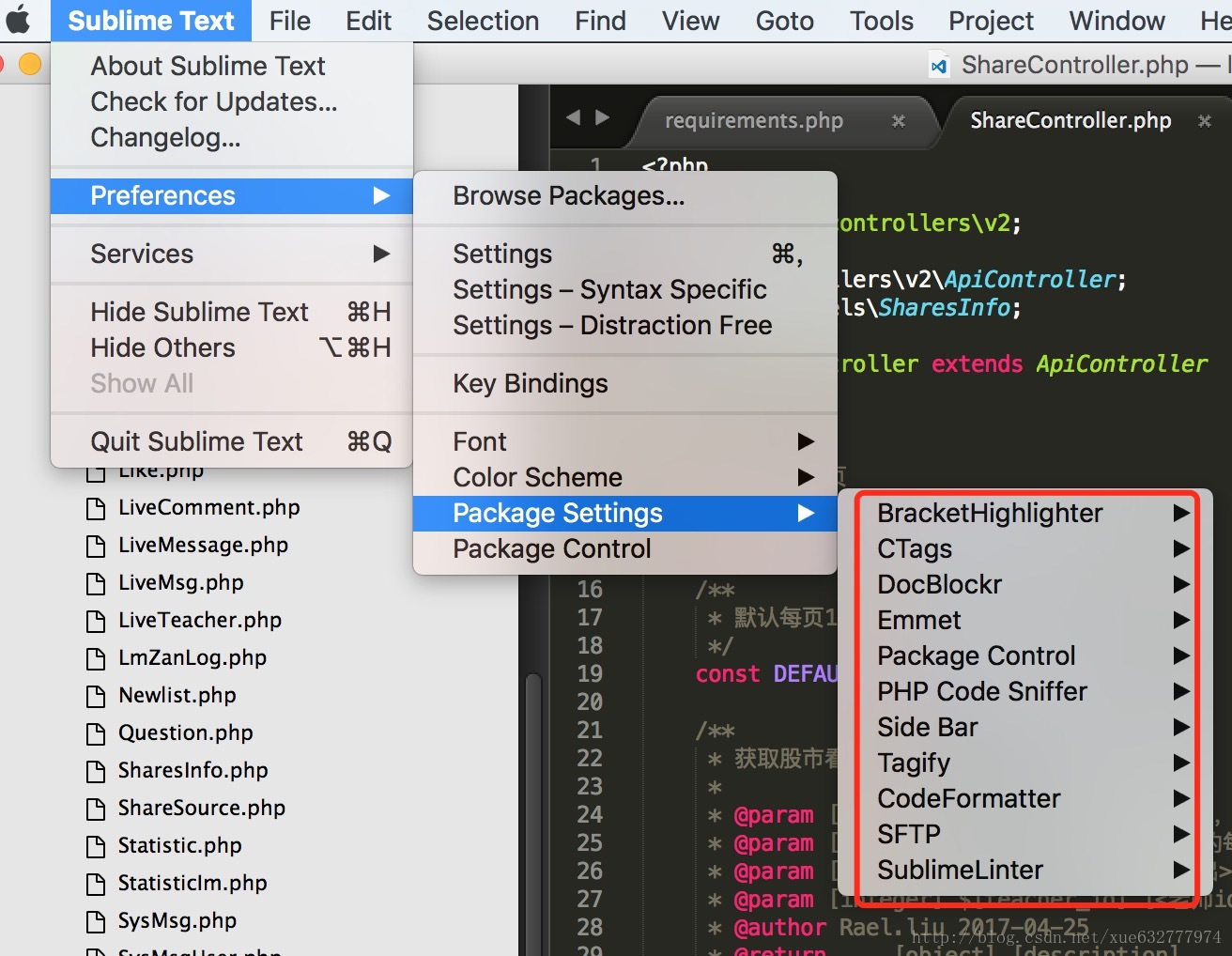1232x956 pixels.
Task: Choose Browse Packages…
Action: point(624,195)
